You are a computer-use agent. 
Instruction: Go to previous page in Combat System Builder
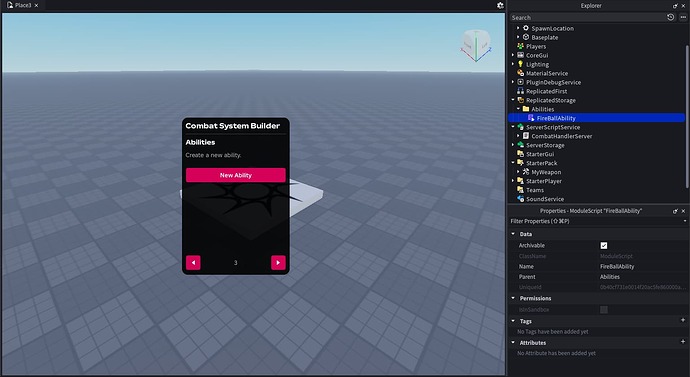[x=193, y=263]
